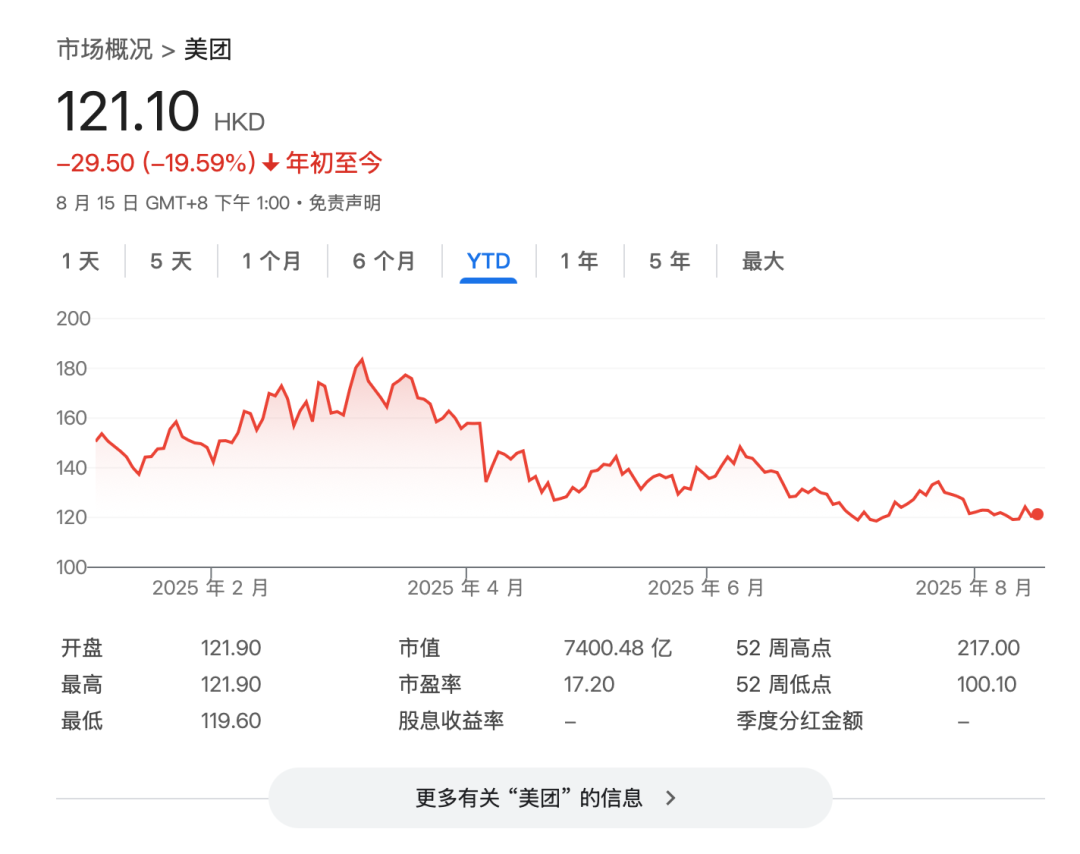This screenshot has height=854, width=1080.
Task: Click the red endpoint dot on chart
Action: 1037,514
